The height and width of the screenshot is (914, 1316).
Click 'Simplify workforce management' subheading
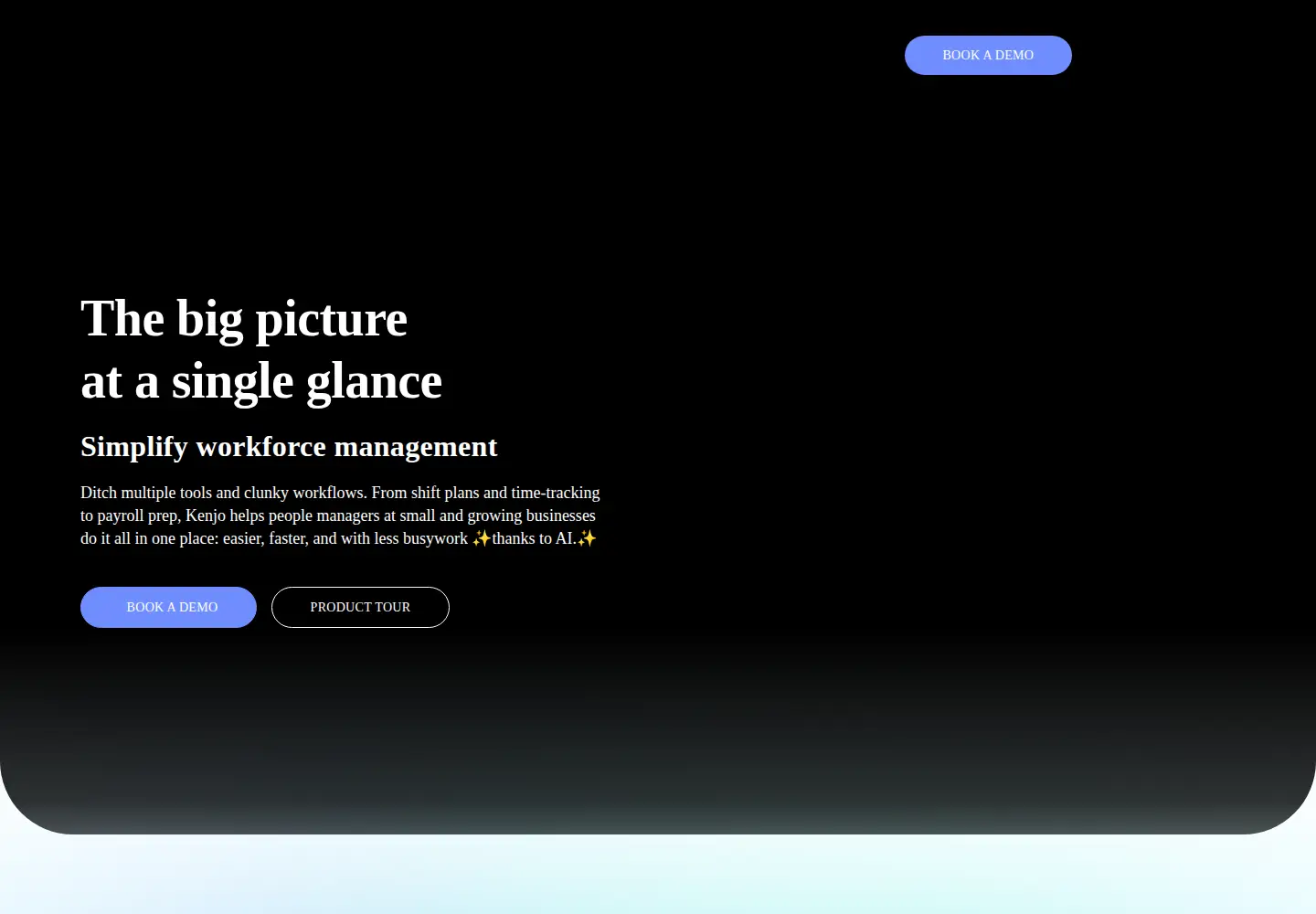pyautogui.click(x=289, y=446)
